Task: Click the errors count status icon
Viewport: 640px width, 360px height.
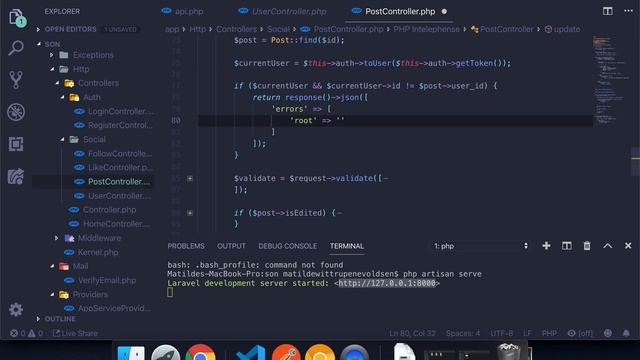Action: 18,333
